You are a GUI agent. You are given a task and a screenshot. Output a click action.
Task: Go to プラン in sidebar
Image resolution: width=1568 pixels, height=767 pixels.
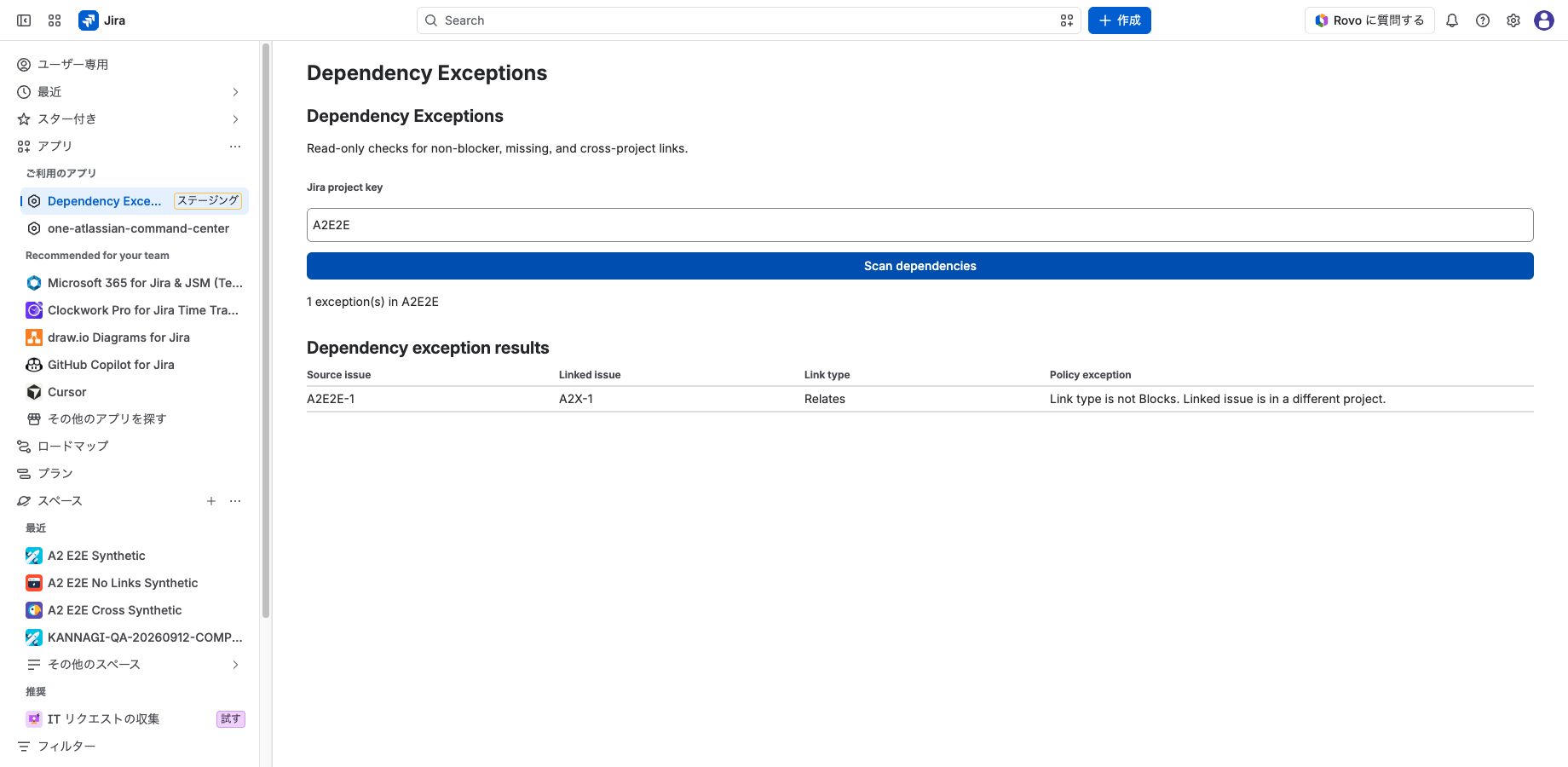coord(131,474)
